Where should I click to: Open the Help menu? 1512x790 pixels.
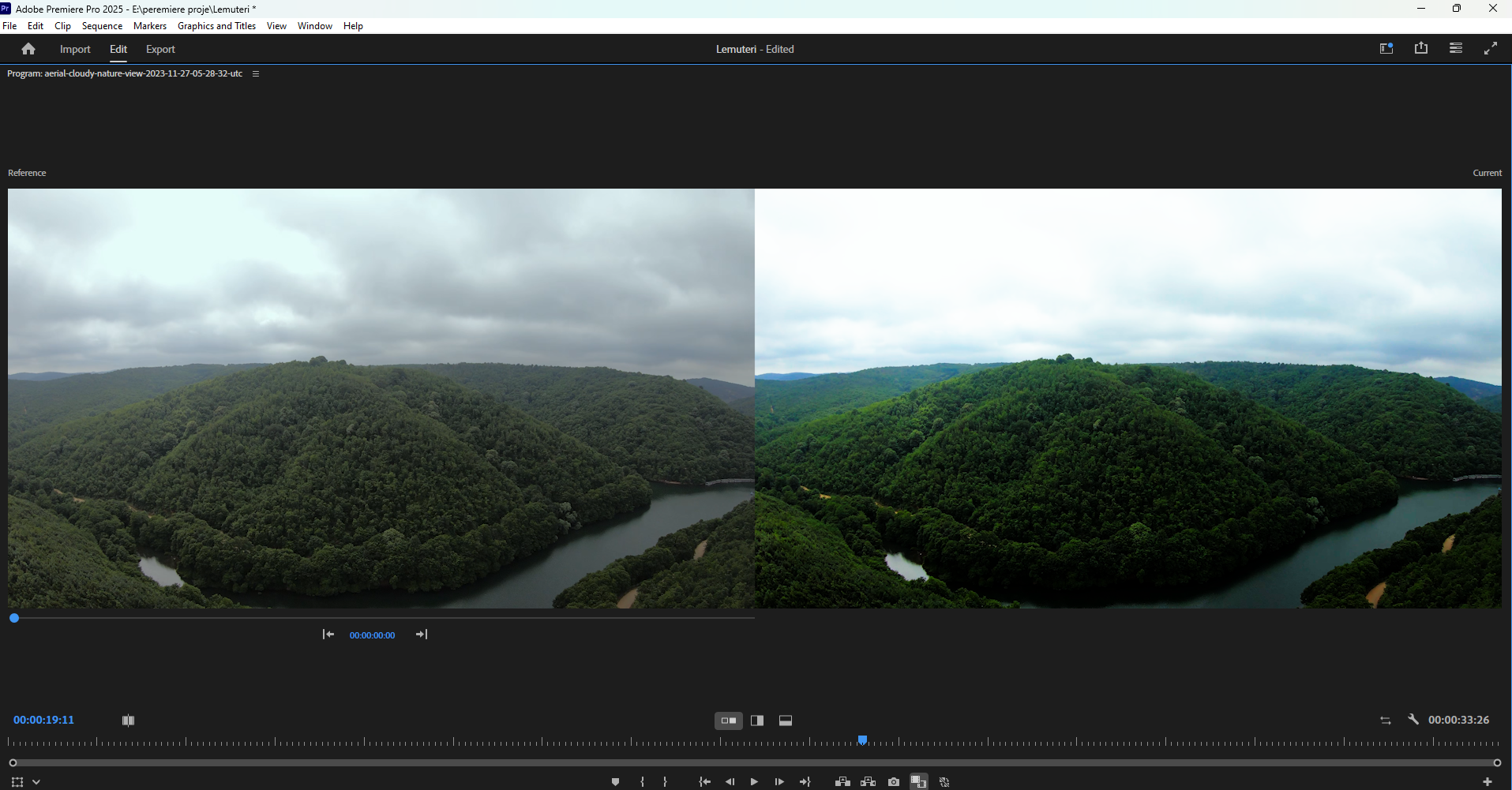353,26
